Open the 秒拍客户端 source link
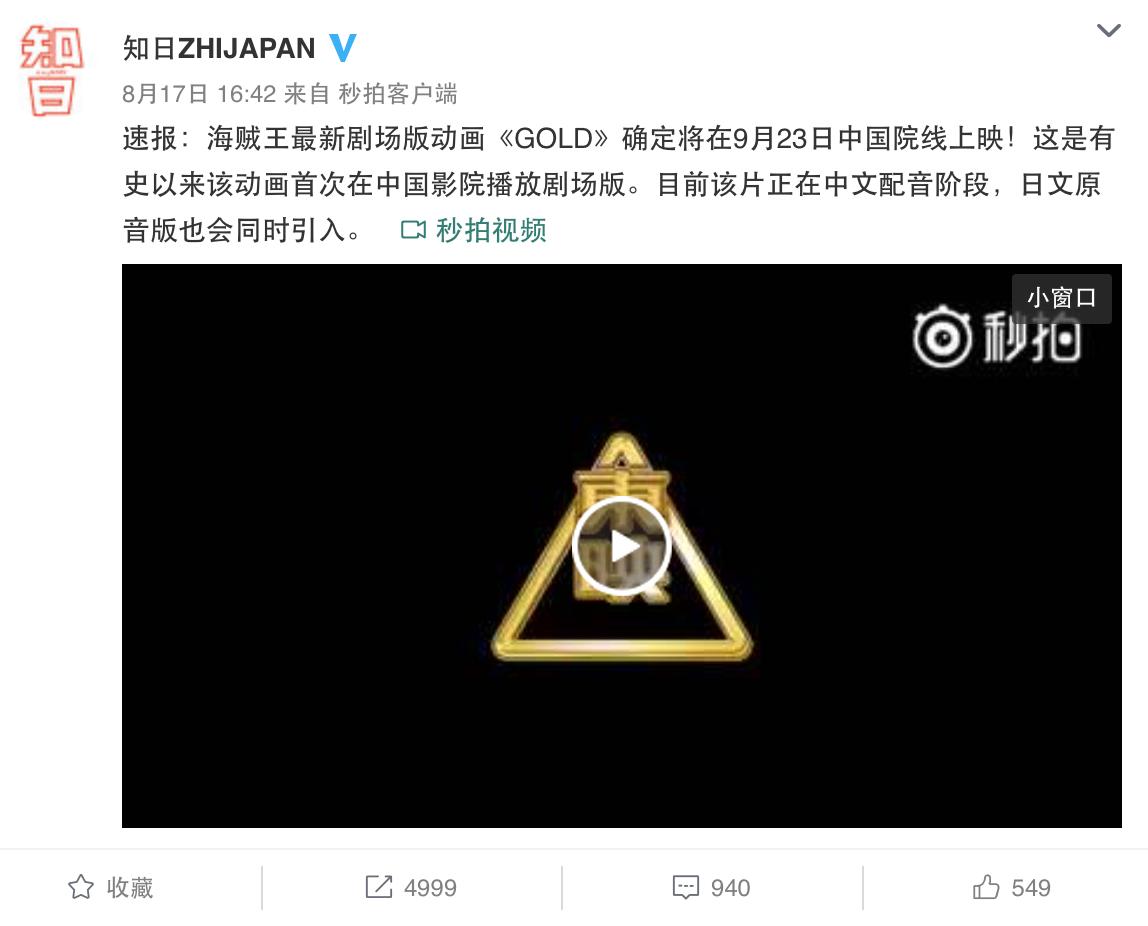Viewport: 1148px width, 926px height. (398, 94)
